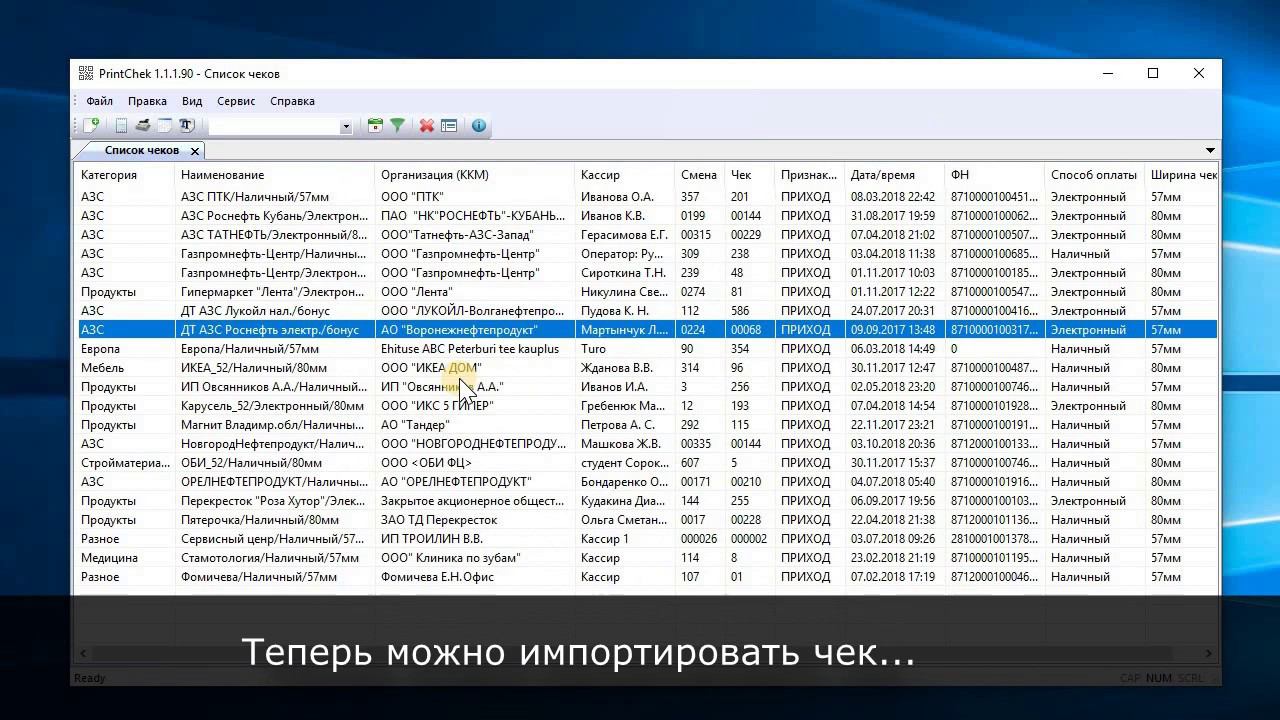The width and height of the screenshot is (1280, 720).
Task: Open the Файл menu
Action: pos(99,101)
